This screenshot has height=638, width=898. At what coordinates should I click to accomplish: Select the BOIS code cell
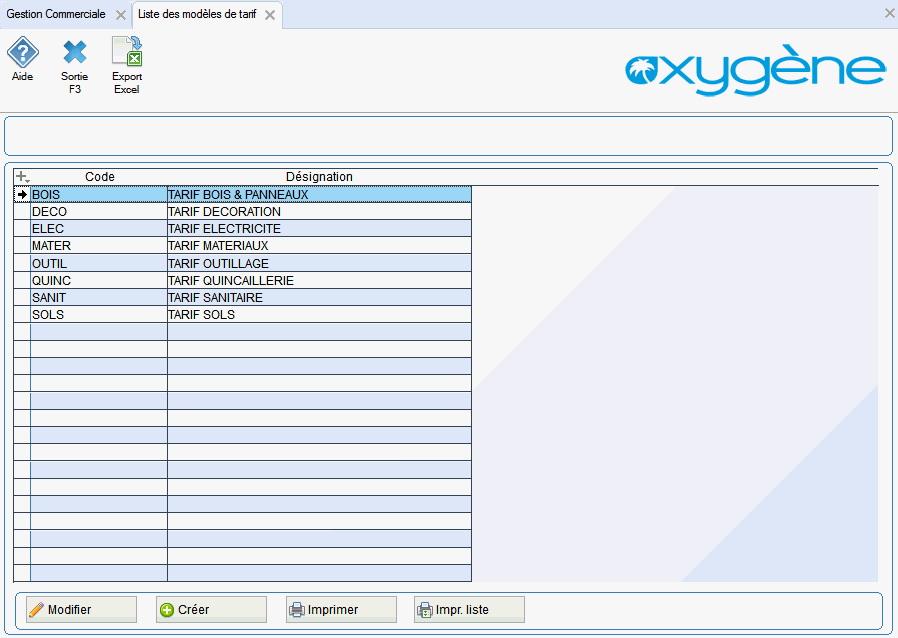(99, 195)
